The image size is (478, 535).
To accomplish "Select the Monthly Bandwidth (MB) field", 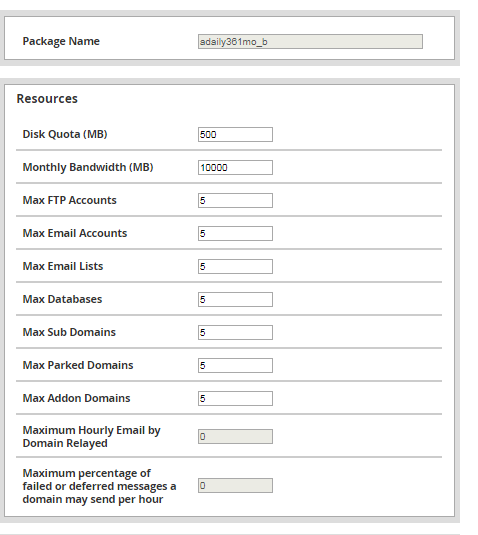I will [x=235, y=168].
